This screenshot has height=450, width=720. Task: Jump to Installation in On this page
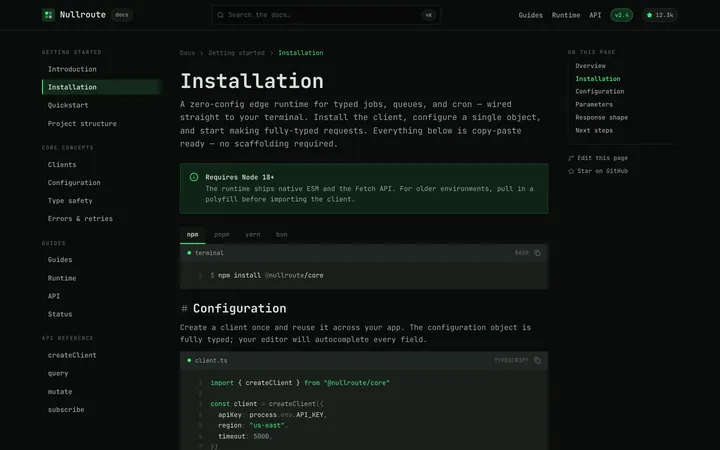click(x=598, y=79)
